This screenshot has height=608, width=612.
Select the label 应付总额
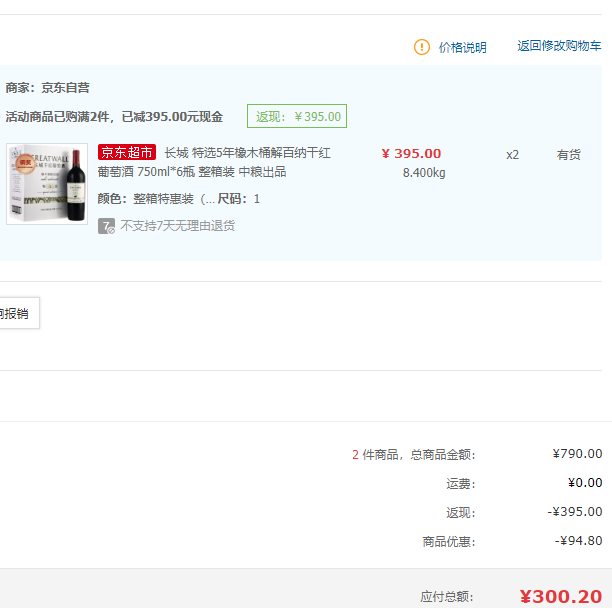pyautogui.click(x=447, y=597)
